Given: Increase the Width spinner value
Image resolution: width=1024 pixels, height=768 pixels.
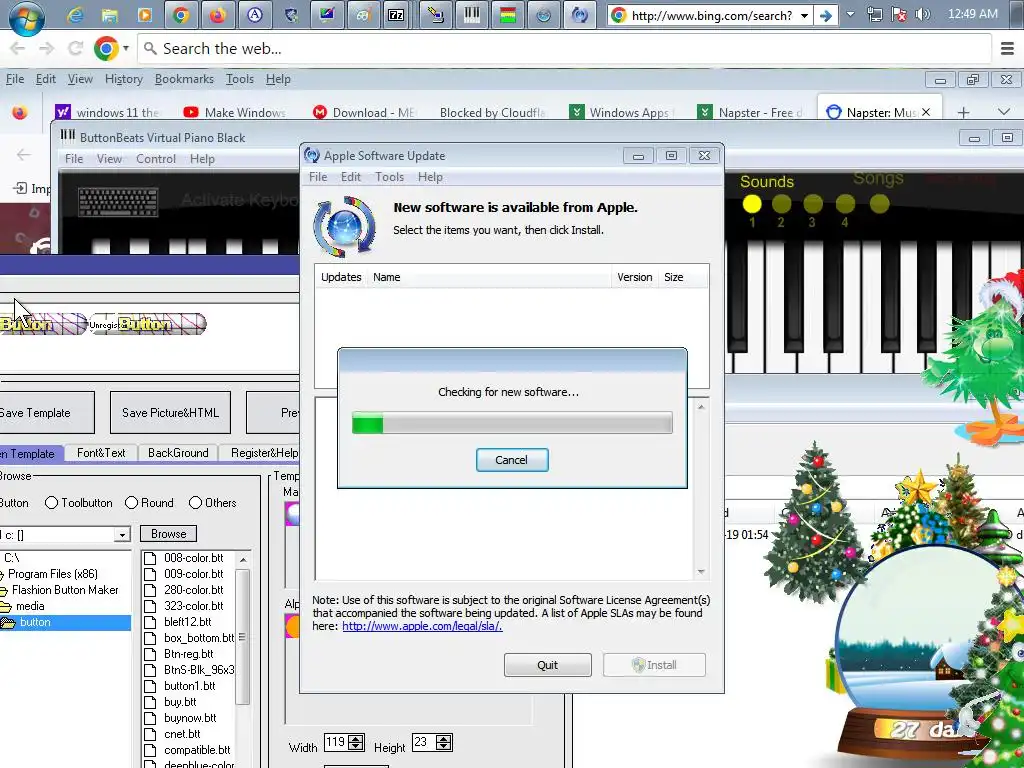Looking at the screenshot, I should tap(356, 738).
